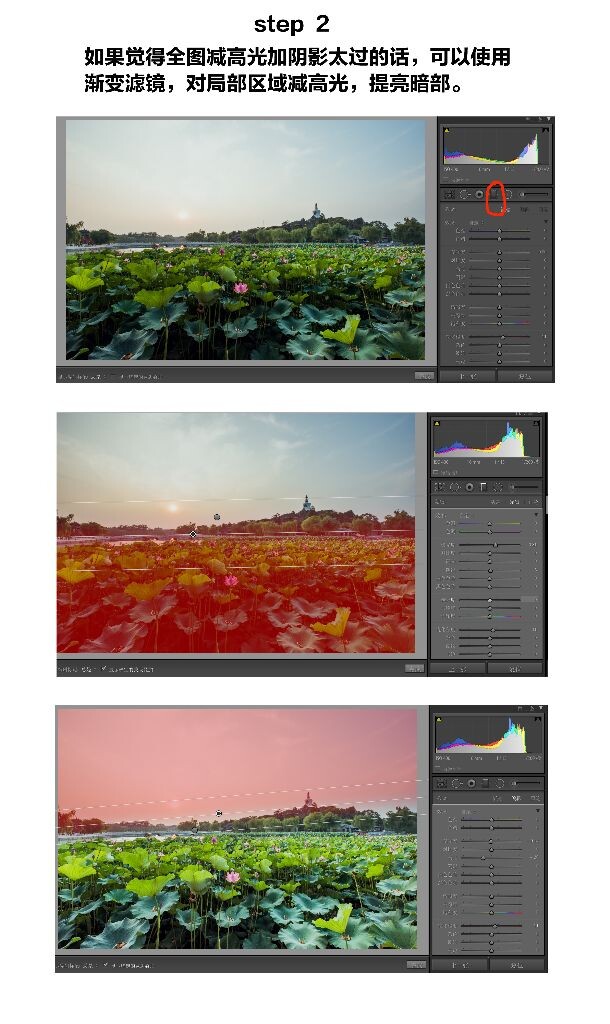Select the Crop Overlay tool in second screenshot

pyautogui.click(x=440, y=487)
